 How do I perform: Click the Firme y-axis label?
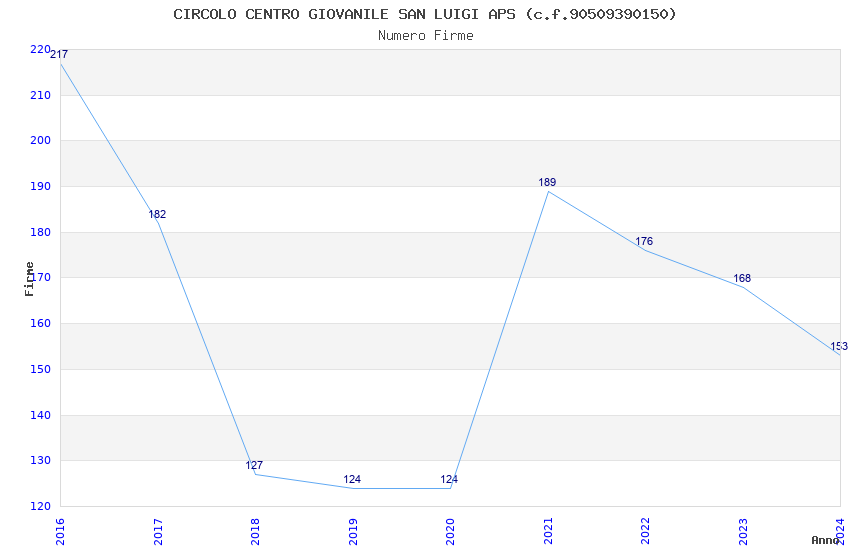(29, 279)
